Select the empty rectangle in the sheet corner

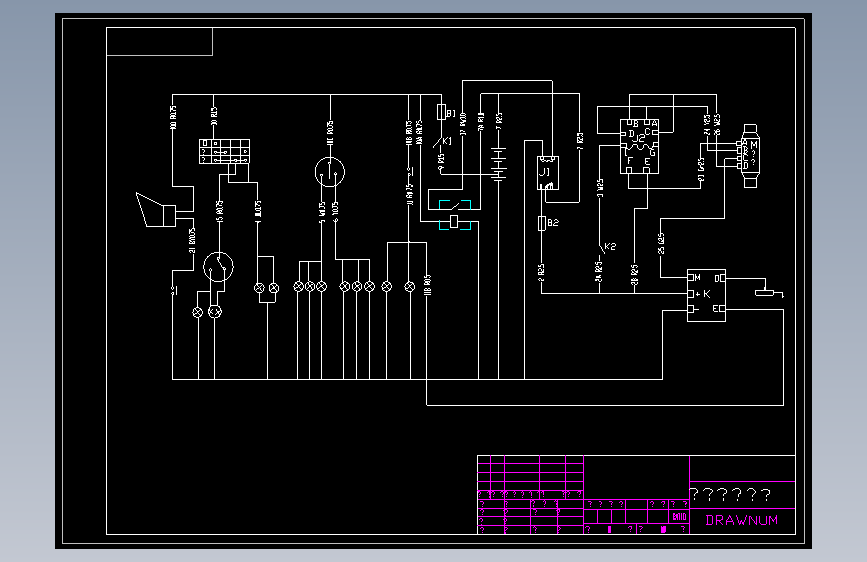point(159,41)
